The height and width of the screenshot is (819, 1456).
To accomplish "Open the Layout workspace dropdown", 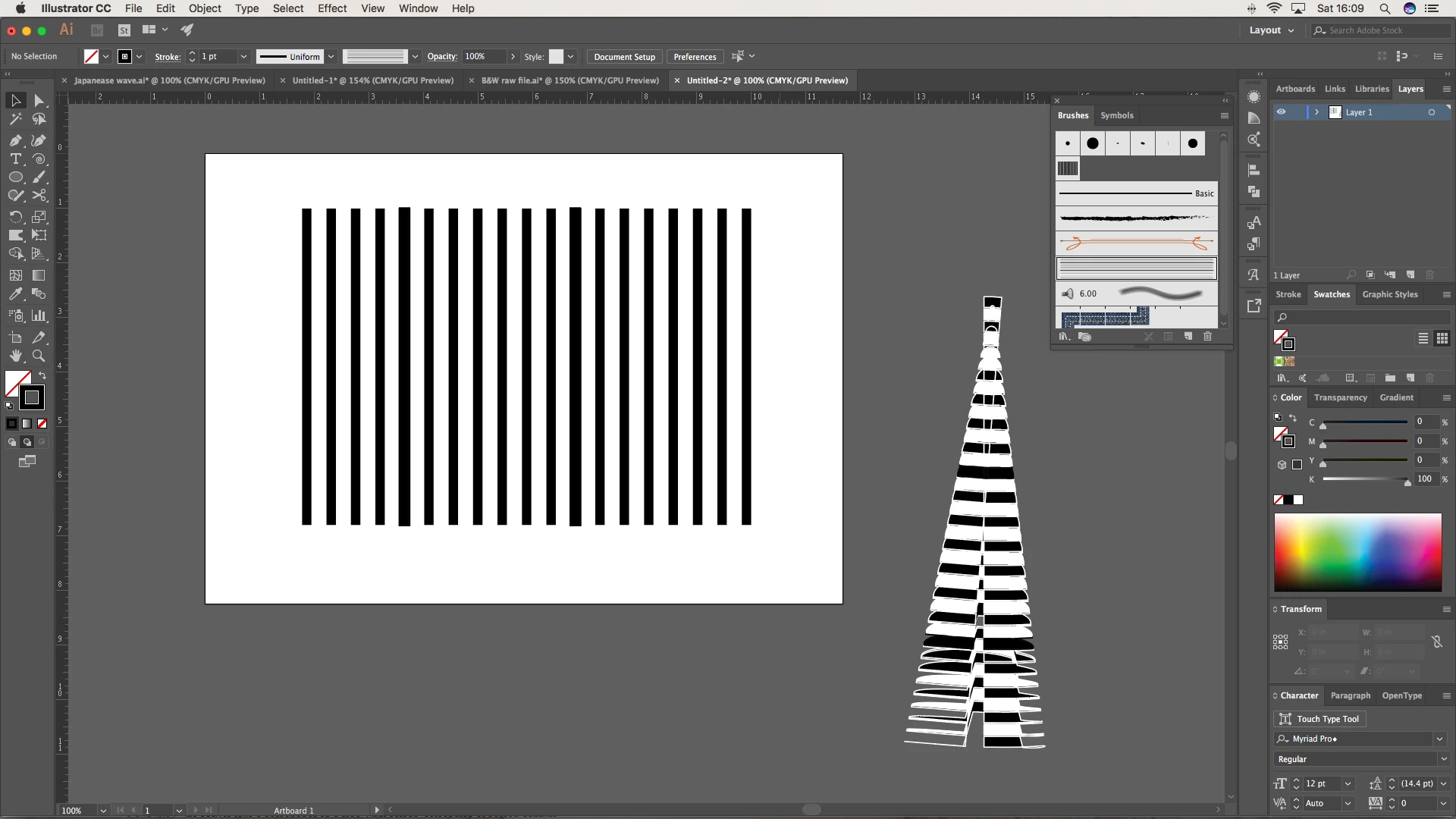I will coord(1272,30).
